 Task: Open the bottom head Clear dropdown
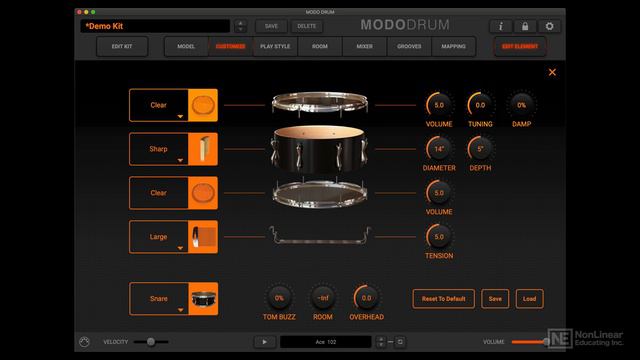click(159, 193)
